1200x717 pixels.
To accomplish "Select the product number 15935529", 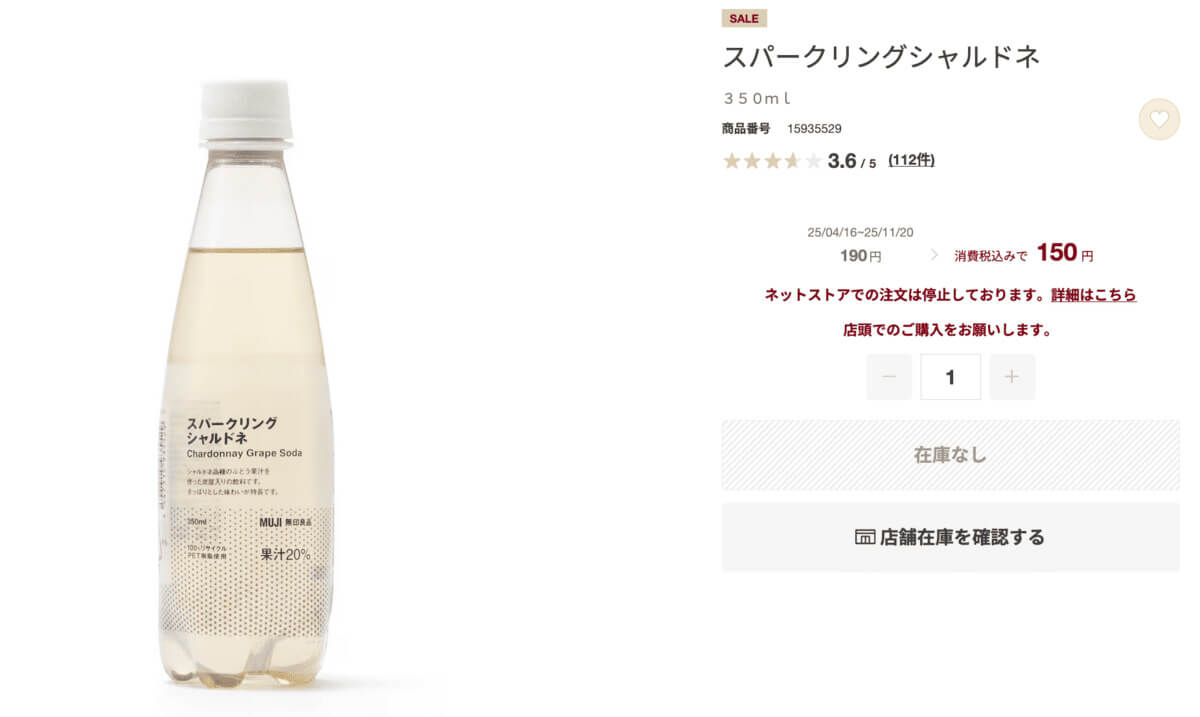I will coord(814,128).
